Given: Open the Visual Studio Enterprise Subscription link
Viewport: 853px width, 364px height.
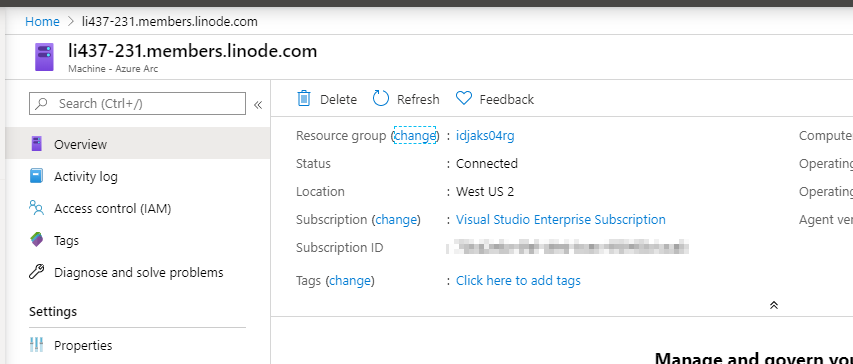Looking at the screenshot, I should (560, 219).
